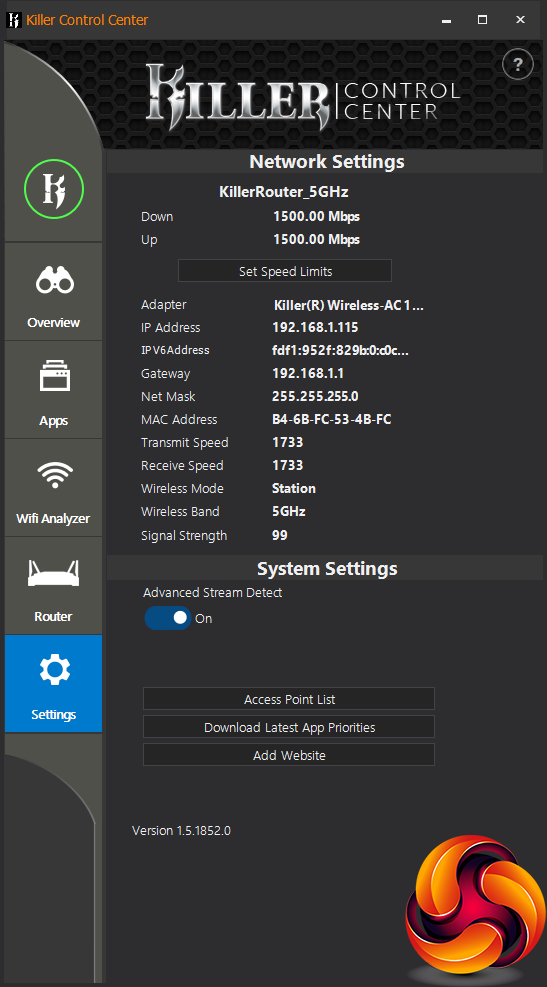Viewport: 547px width, 987px height.
Task: Click the Signal Strength value 99
Action: point(279,535)
